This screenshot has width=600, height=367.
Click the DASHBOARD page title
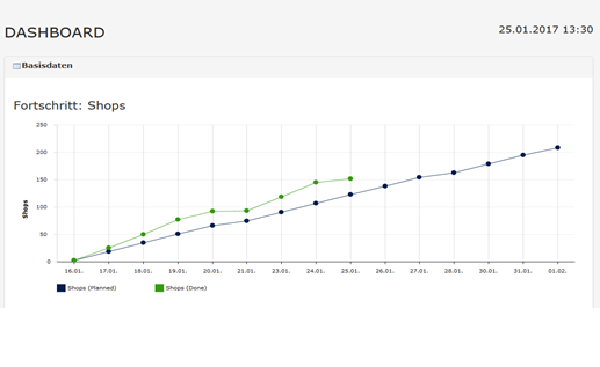(x=54, y=33)
